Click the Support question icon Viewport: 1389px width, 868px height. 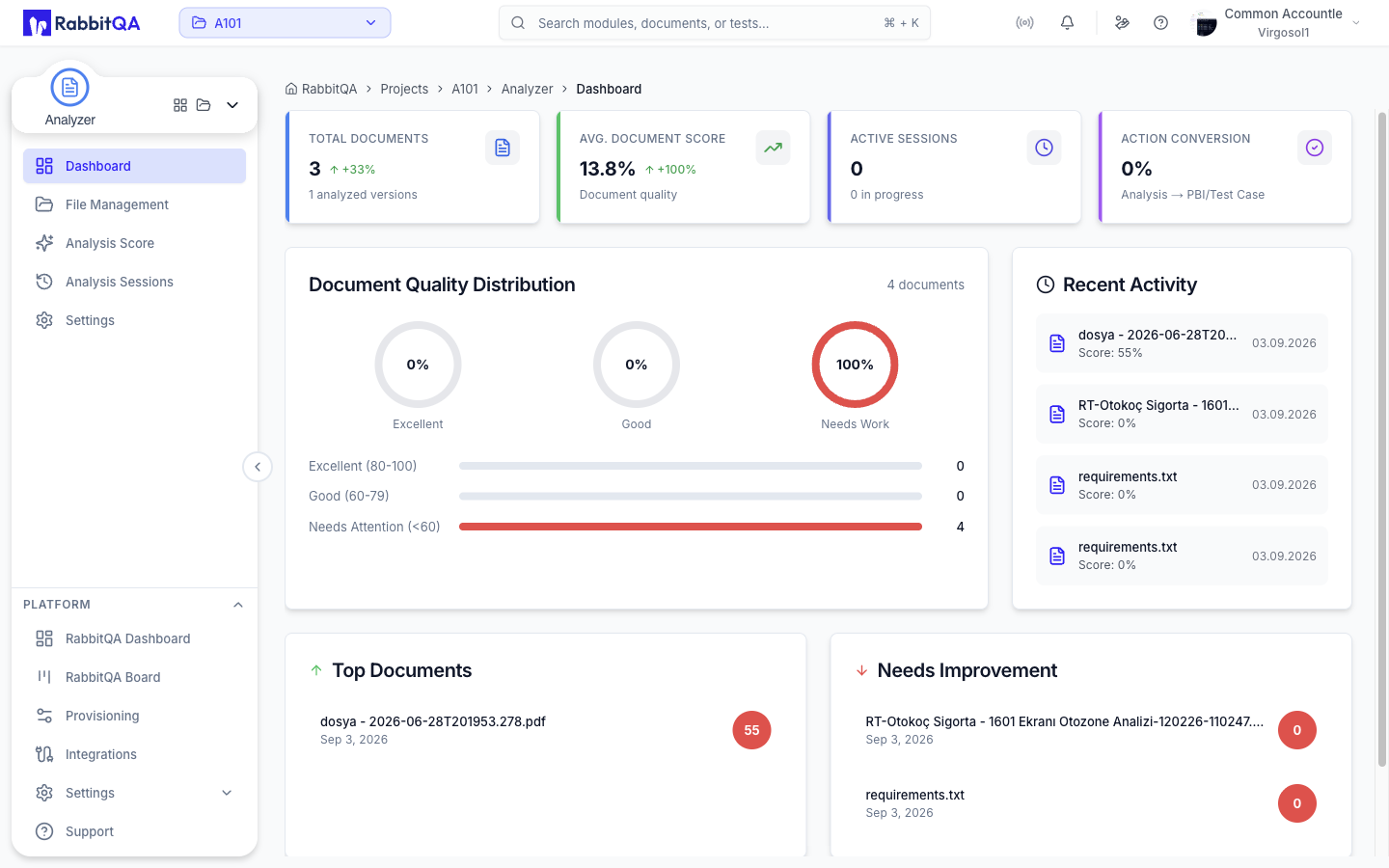[x=44, y=831]
